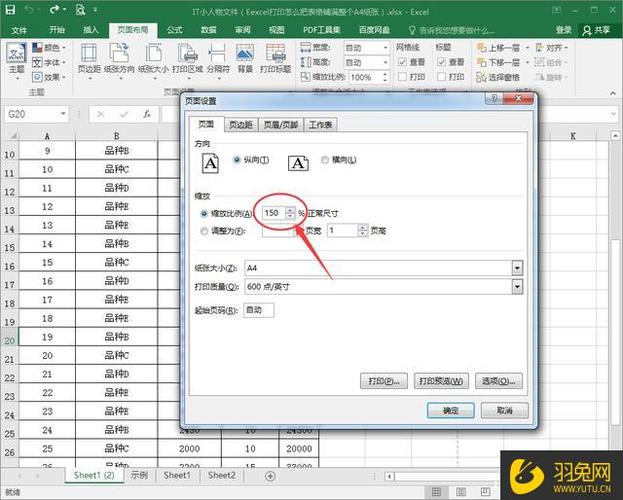Open the 页边距 margins menu
Screen dimensions: 623x500
click(x=89, y=60)
